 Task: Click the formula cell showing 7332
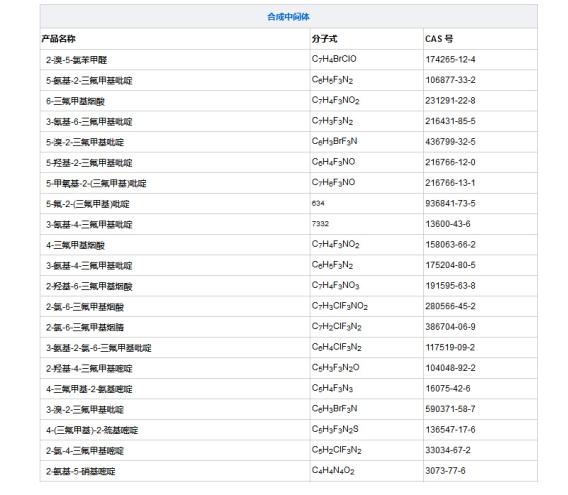[320, 224]
